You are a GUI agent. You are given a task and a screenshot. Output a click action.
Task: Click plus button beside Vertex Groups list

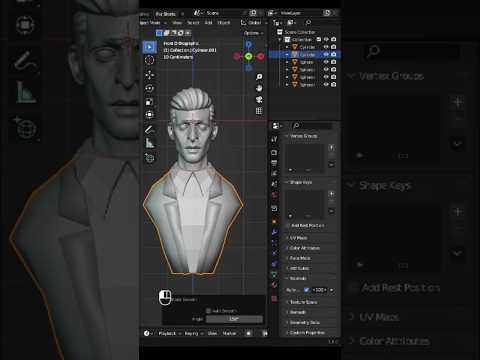(x=332, y=147)
